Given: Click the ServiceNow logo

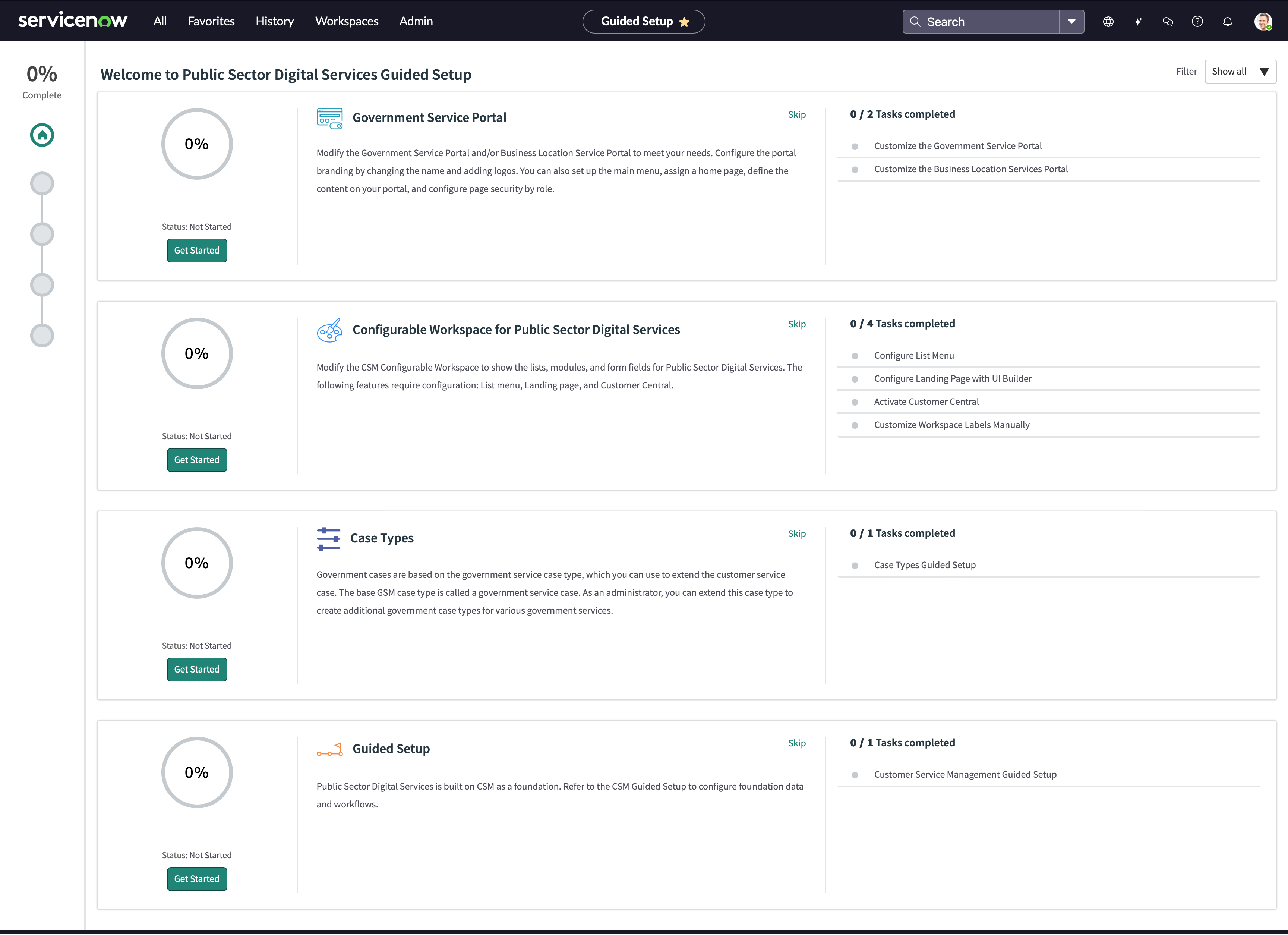Looking at the screenshot, I should click(x=73, y=21).
